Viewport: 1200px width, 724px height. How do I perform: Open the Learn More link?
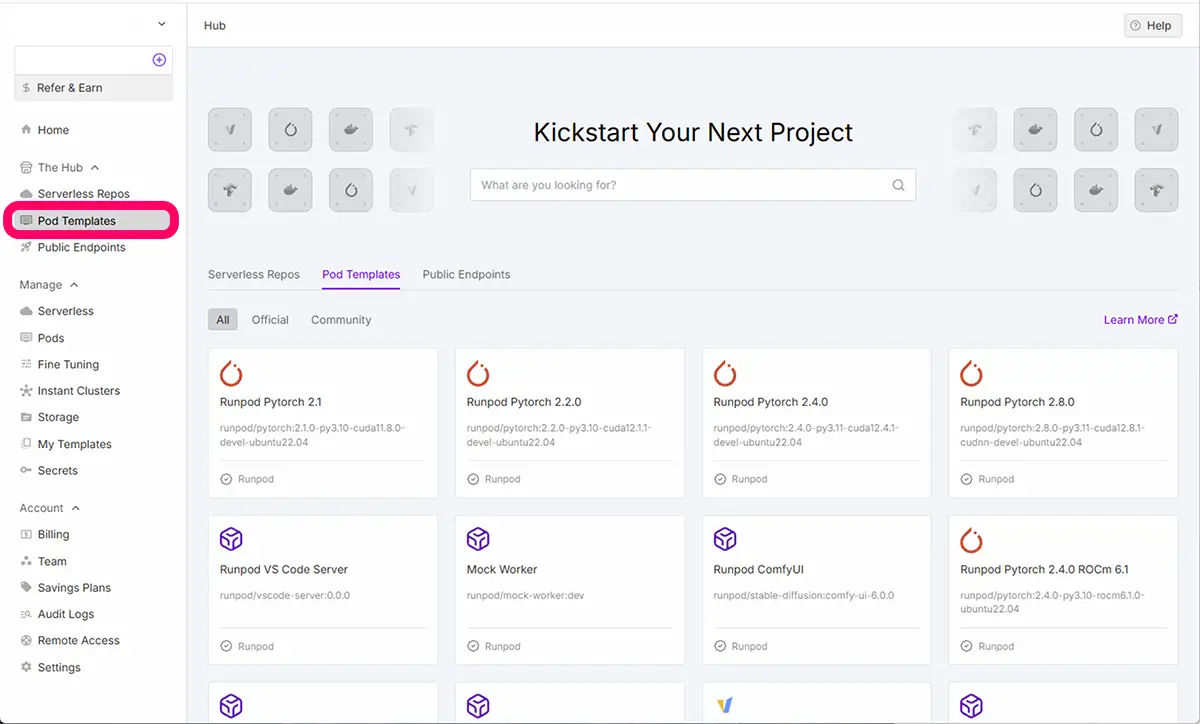tap(1140, 320)
